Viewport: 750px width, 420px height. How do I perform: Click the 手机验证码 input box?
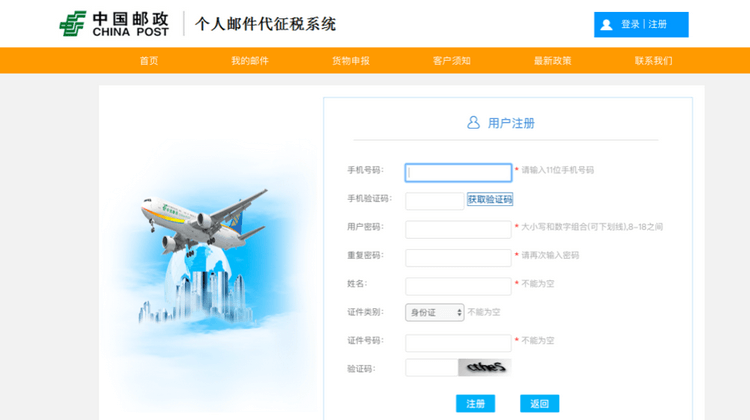434,201
